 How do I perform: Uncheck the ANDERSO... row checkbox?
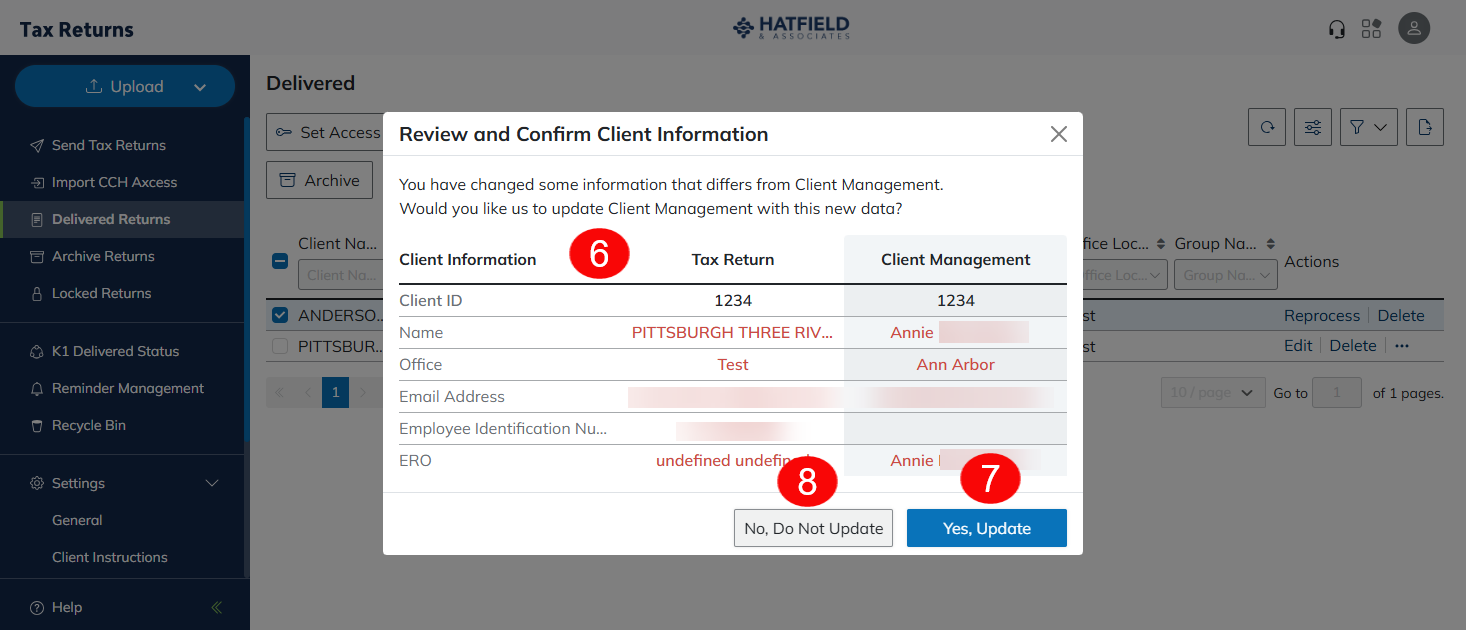tap(281, 316)
